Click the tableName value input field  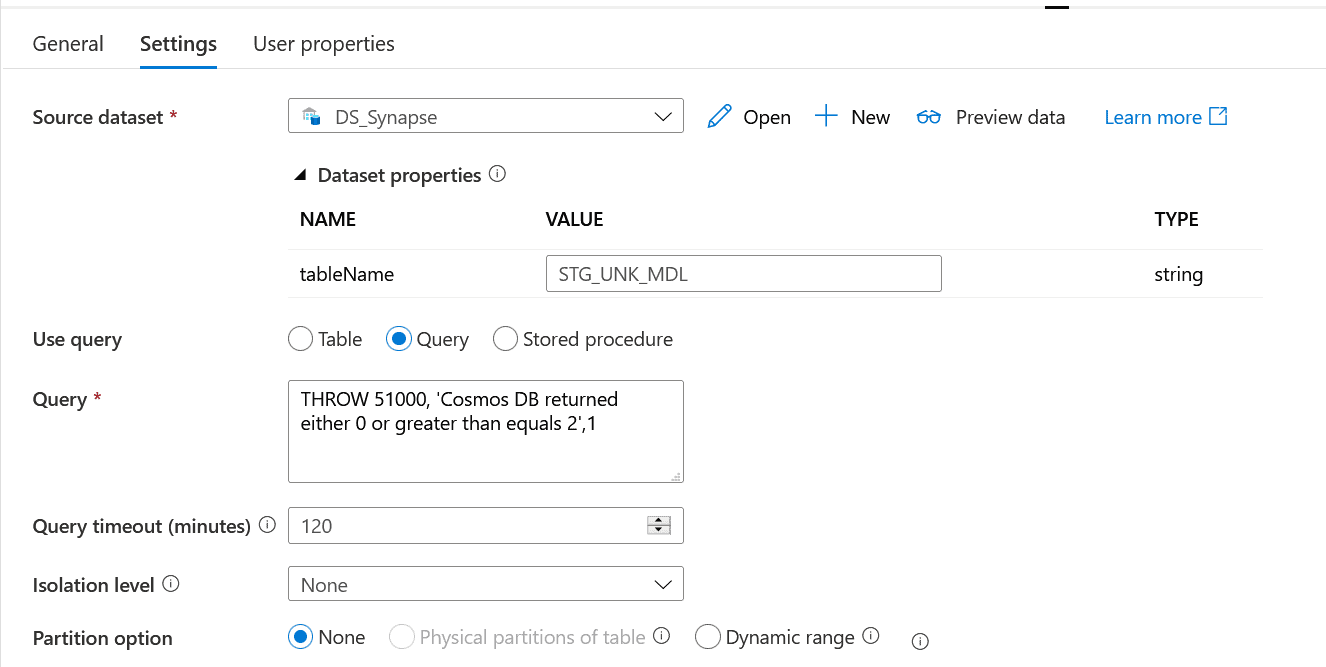pyautogui.click(x=743, y=274)
